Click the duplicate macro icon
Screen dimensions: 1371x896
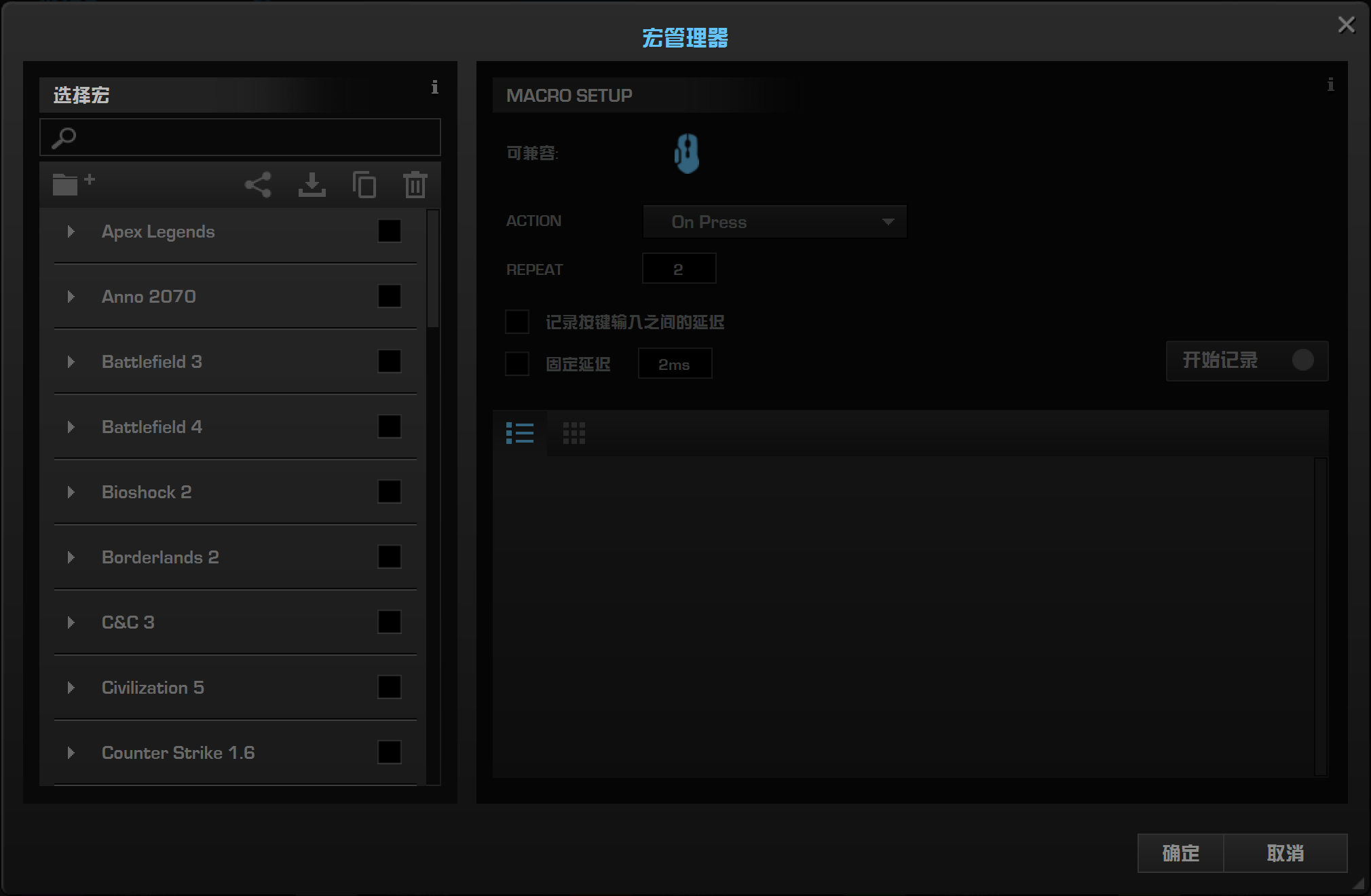364,185
